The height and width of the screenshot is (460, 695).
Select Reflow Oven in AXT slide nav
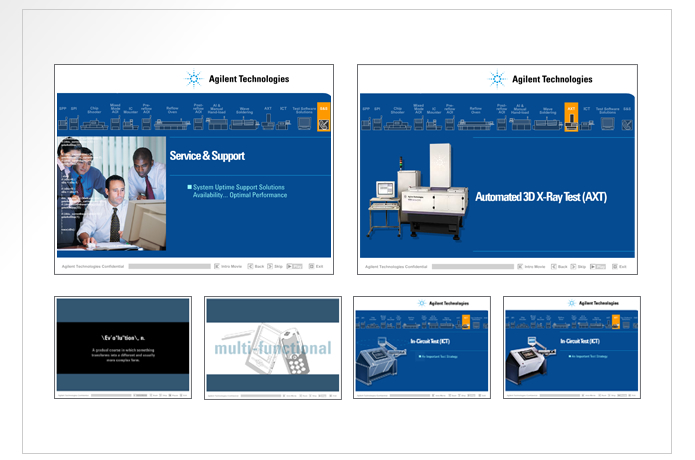[x=476, y=119]
